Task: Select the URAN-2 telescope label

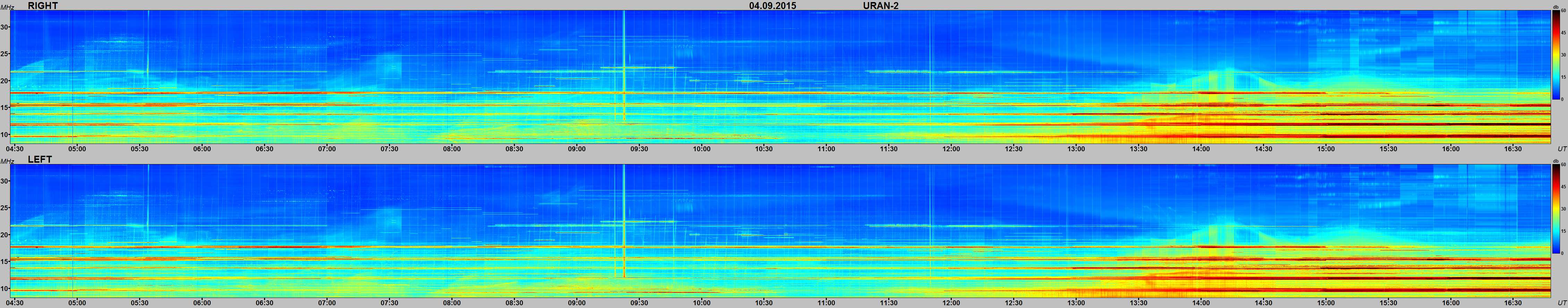Action: (881, 6)
